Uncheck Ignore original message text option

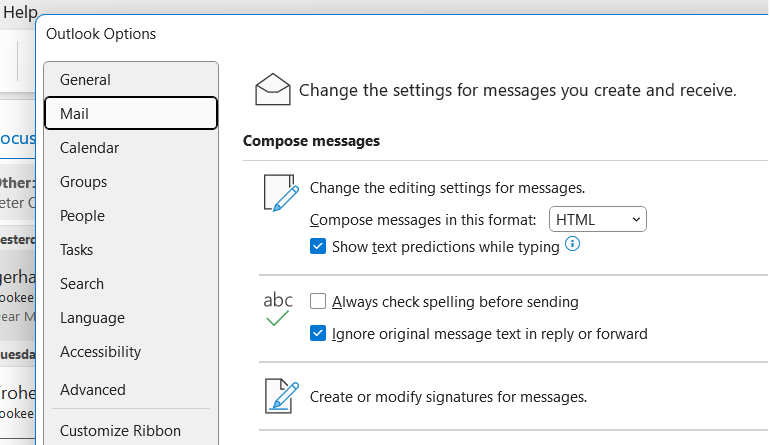(x=318, y=334)
